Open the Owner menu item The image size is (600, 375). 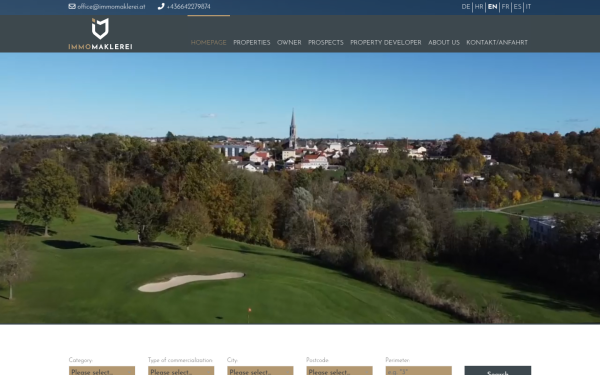[x=289, y=42]
